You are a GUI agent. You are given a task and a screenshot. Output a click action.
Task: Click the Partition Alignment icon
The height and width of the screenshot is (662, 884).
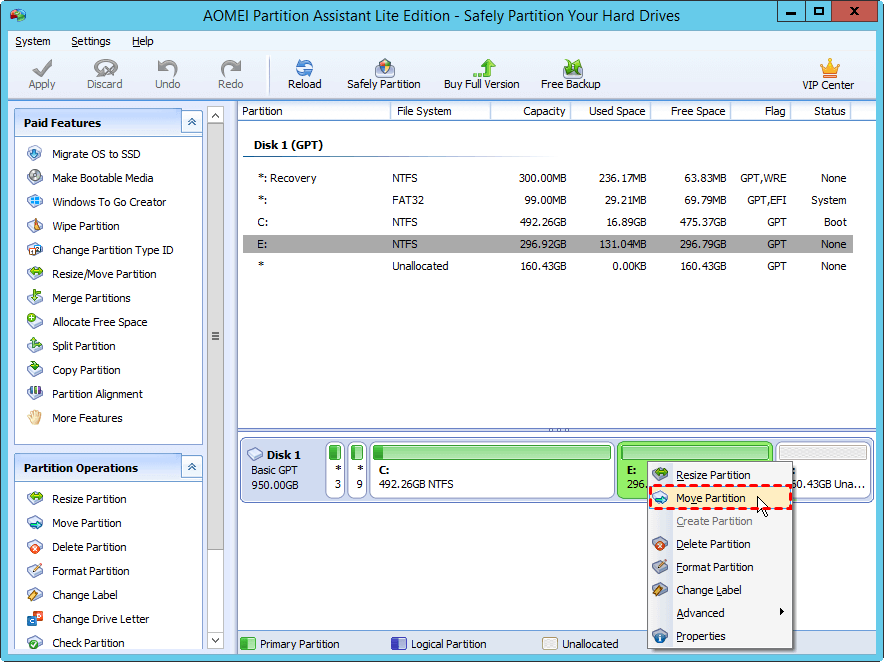(x=34, y=393)
